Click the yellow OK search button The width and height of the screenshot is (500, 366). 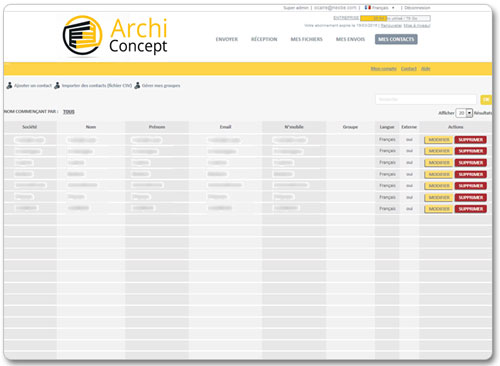click(486, 99)
